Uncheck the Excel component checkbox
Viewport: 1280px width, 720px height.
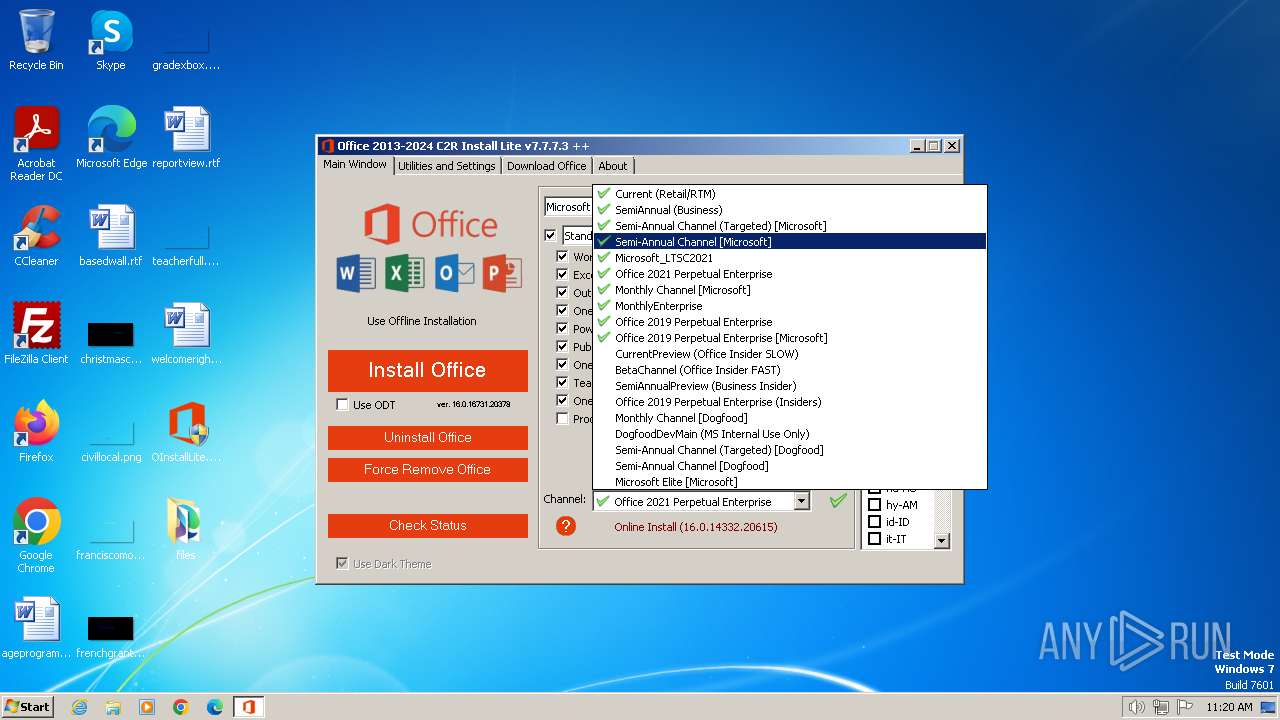[562, 274]
